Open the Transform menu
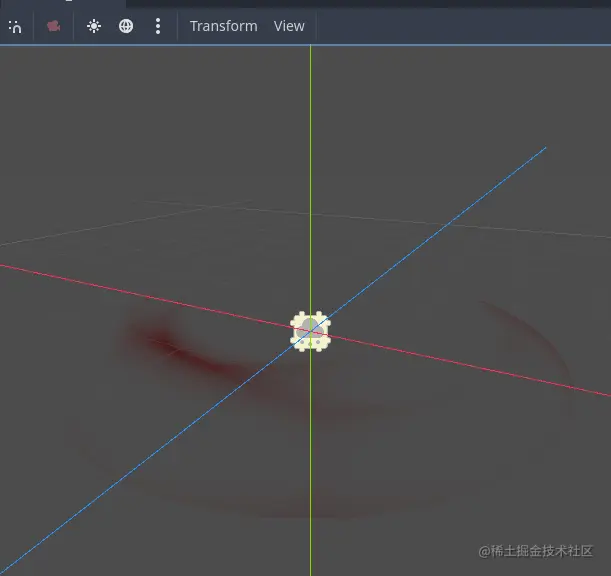The width and height of the screenshot is (611, 576). pyautogui.click(x=223, y=26)
